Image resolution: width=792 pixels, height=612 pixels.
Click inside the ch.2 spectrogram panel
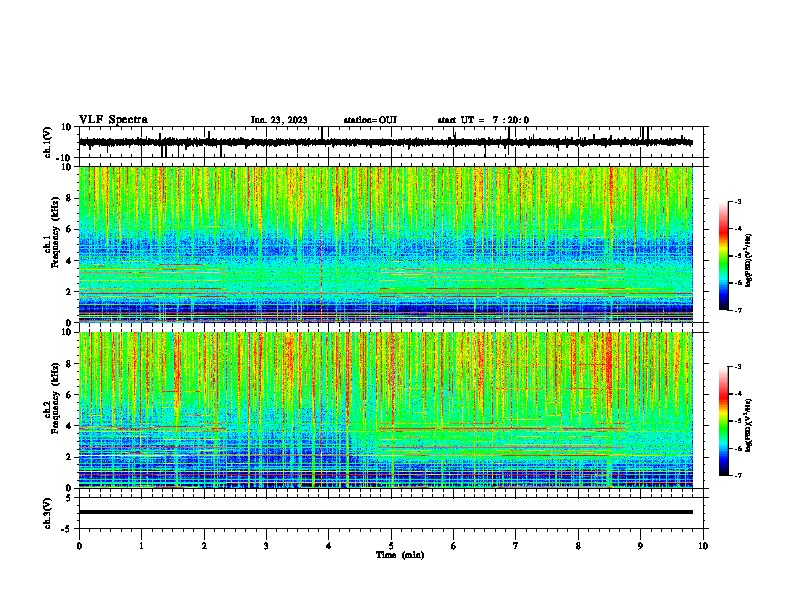[386, 410]
